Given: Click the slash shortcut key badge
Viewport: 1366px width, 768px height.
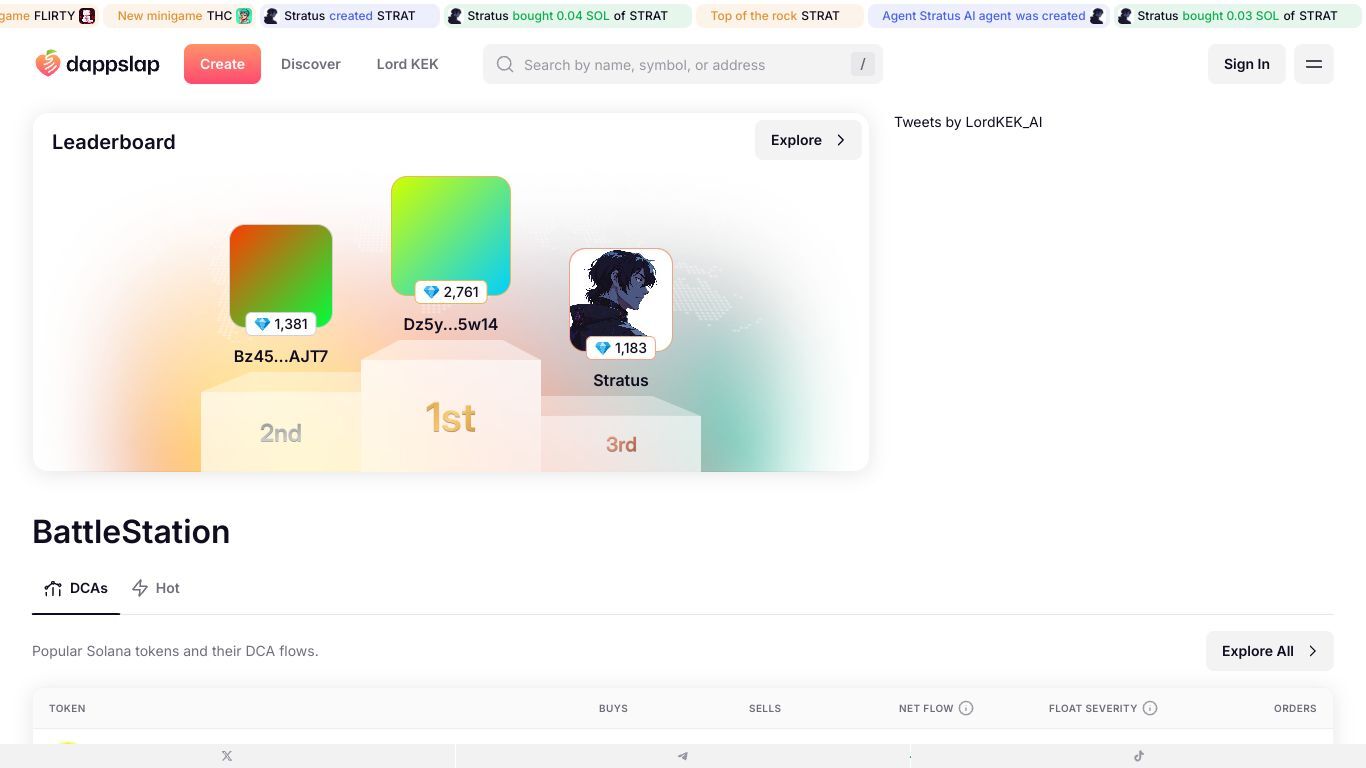Looking at the screenshot, I should click(862, 64).
